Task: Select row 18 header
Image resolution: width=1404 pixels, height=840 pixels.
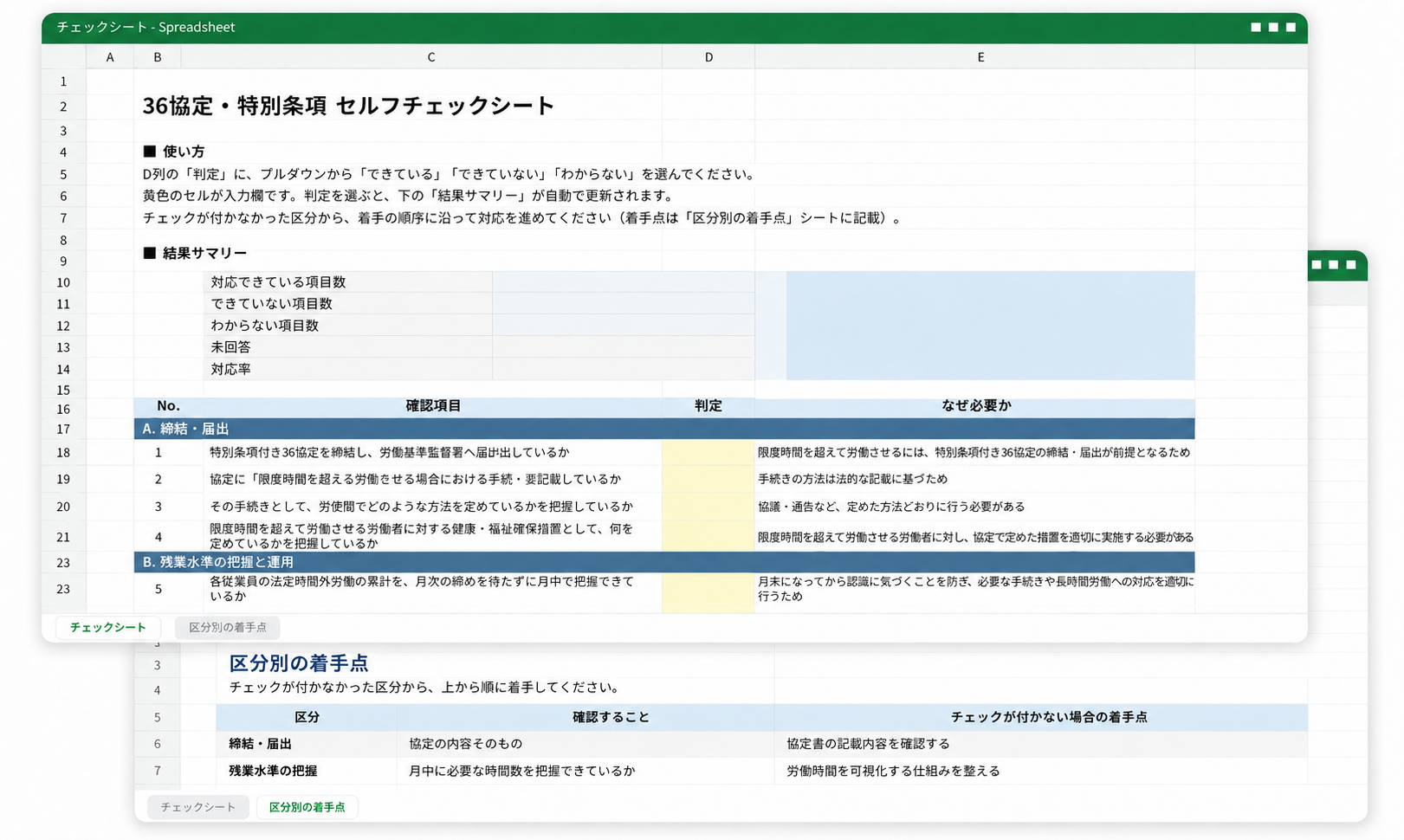Action: 63,452
